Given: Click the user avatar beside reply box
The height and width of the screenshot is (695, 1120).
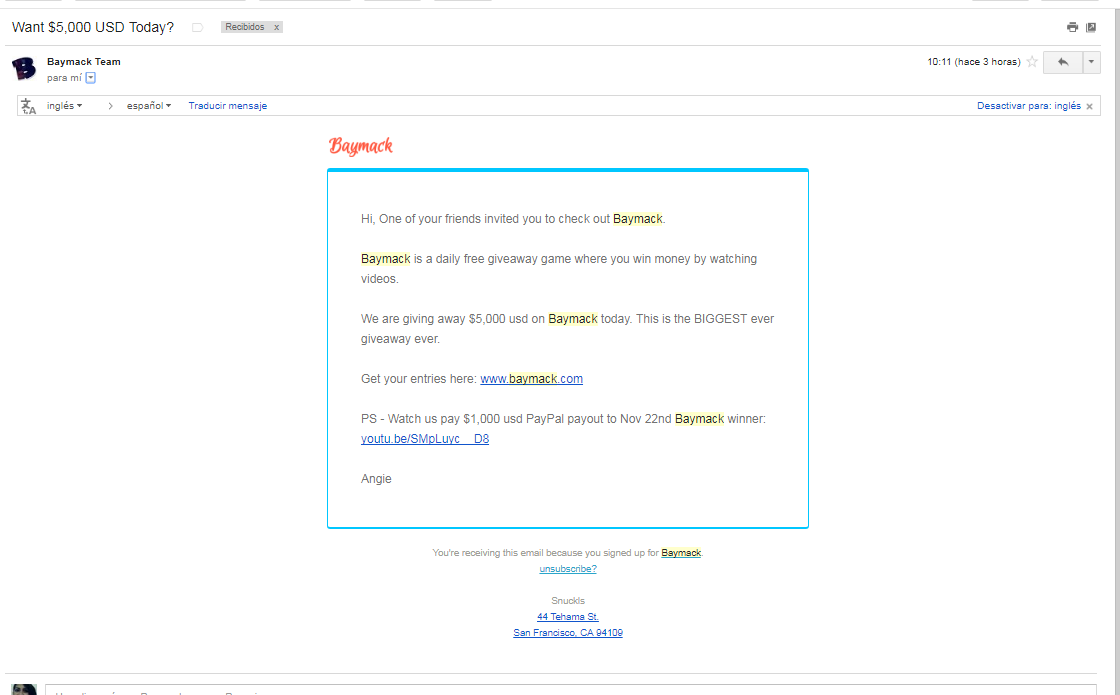Looking at the screenshot, I should 24,689.
